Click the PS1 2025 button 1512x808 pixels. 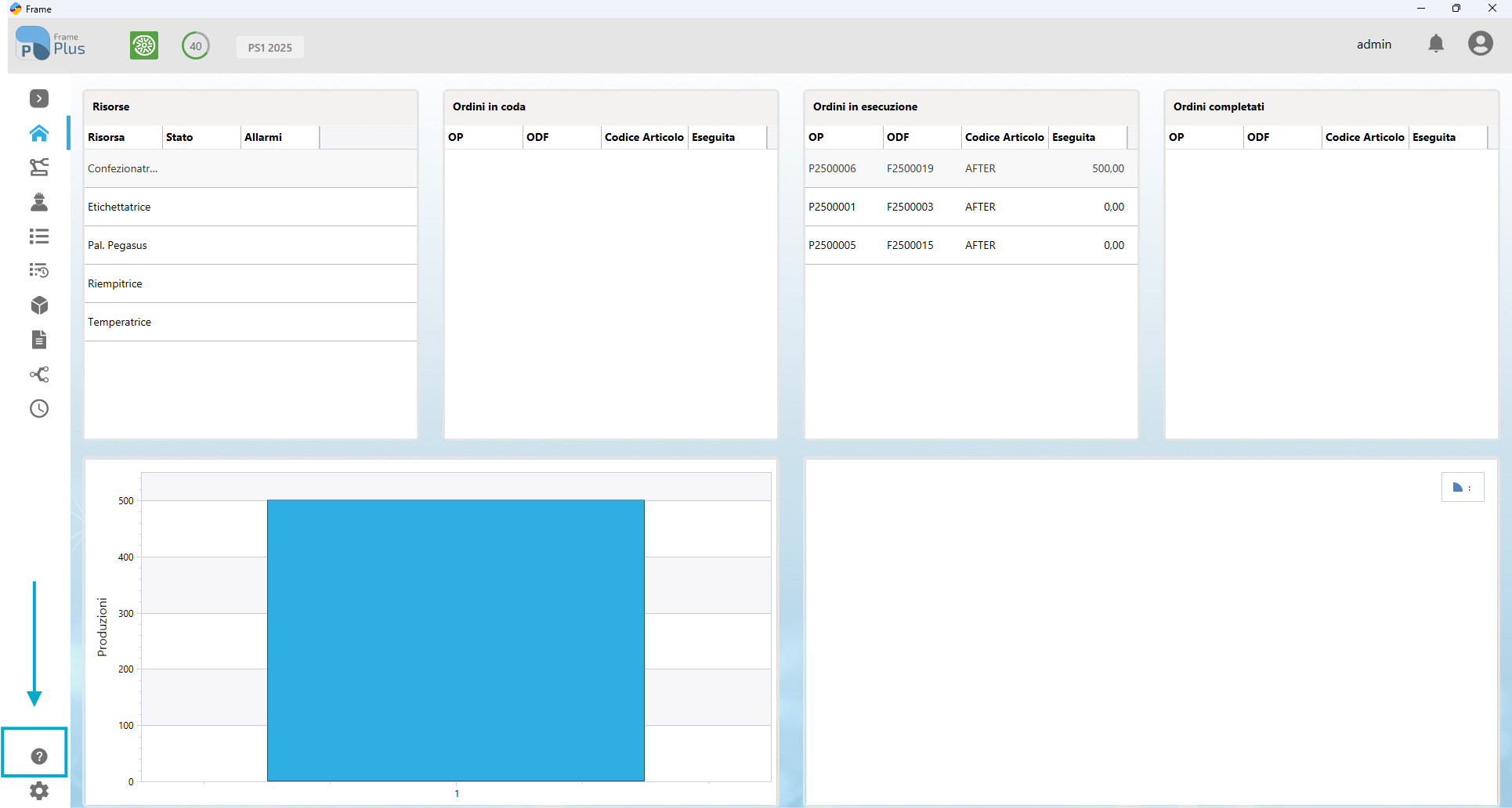[x=270, y=47]
